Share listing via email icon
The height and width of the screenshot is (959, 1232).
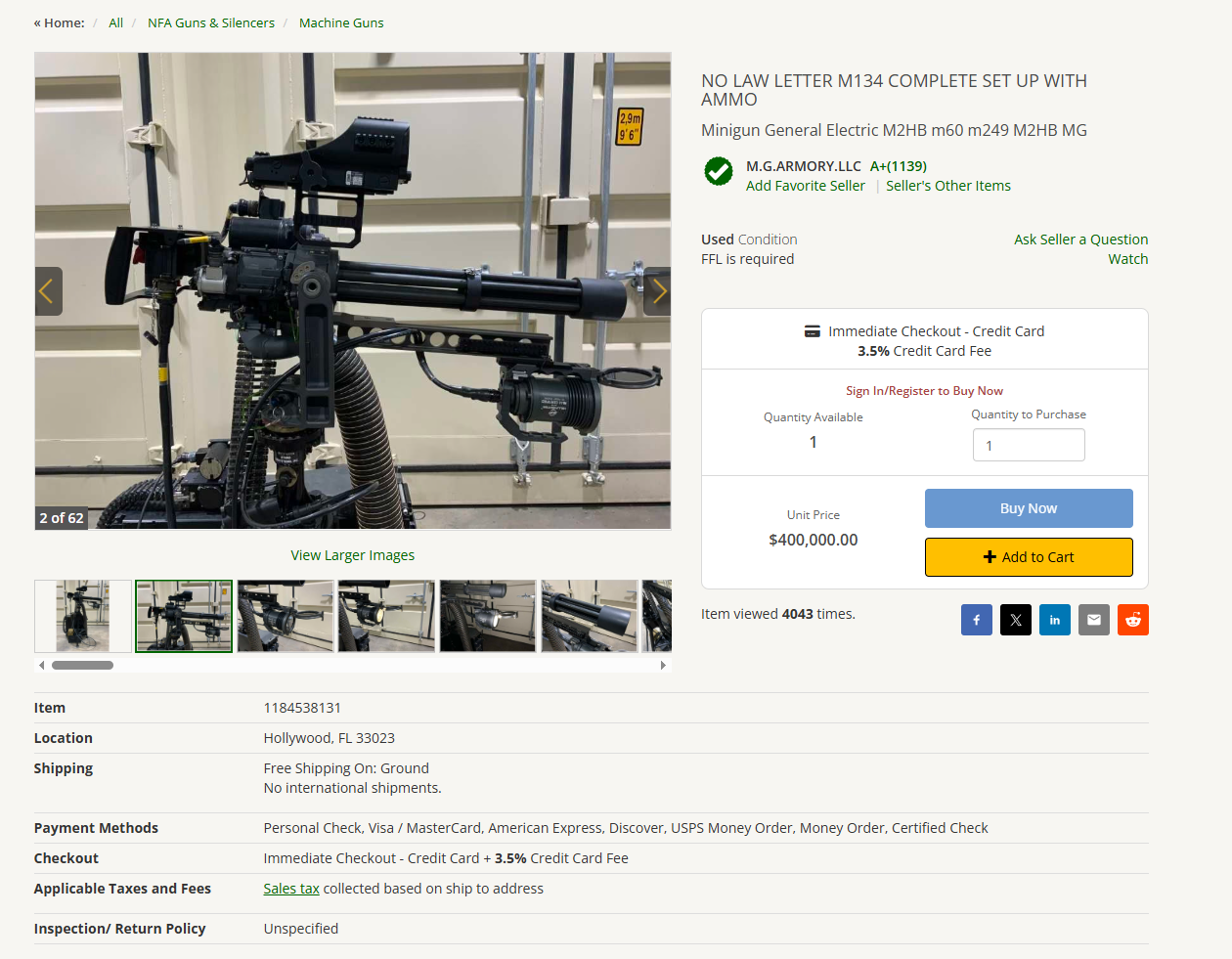click(1093, 620)
